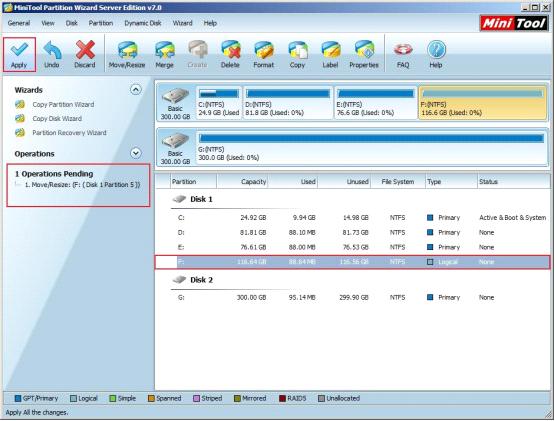Screen dimensions: 555x421
Task: Sort by Partition column header
Action: [193, 182]
